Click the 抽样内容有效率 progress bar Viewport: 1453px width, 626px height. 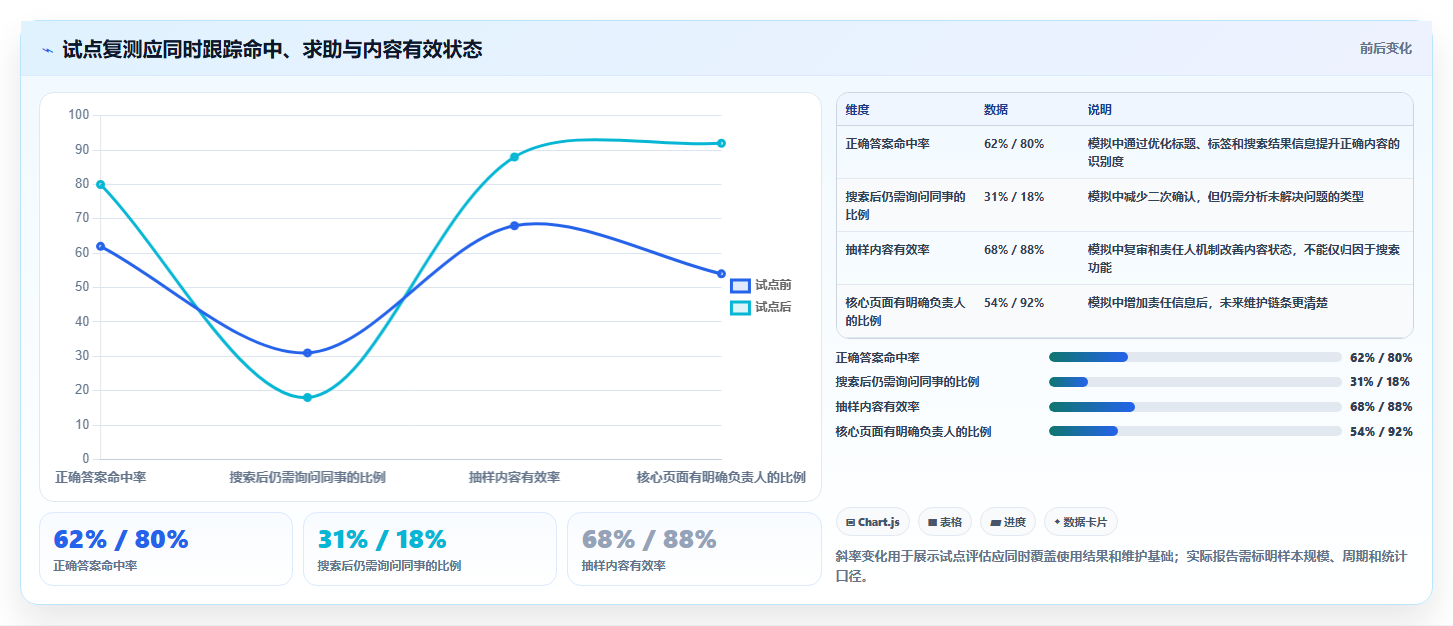click(1195, 407)
